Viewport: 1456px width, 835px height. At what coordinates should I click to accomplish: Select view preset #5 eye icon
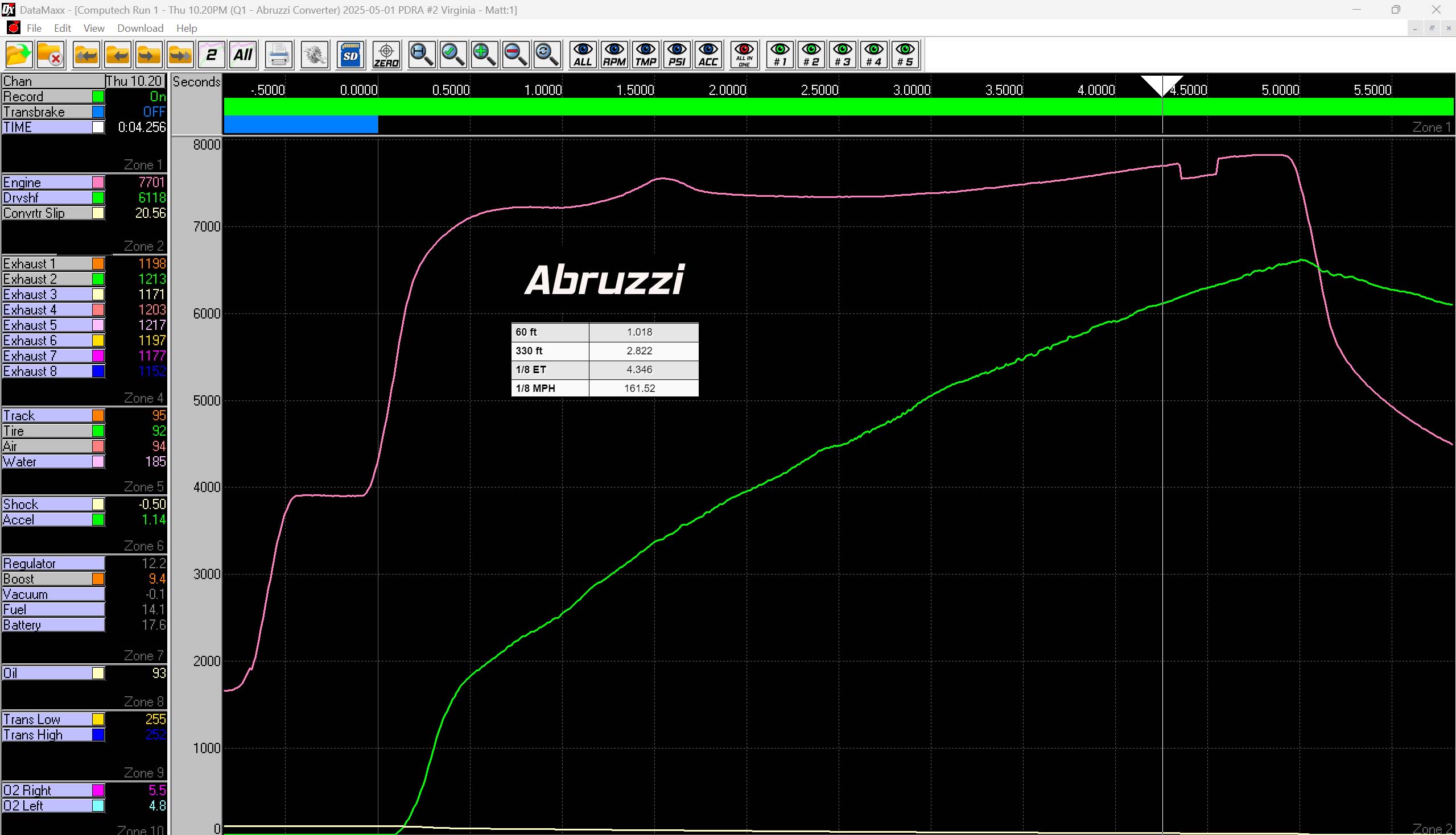click(x=905, y=55)
